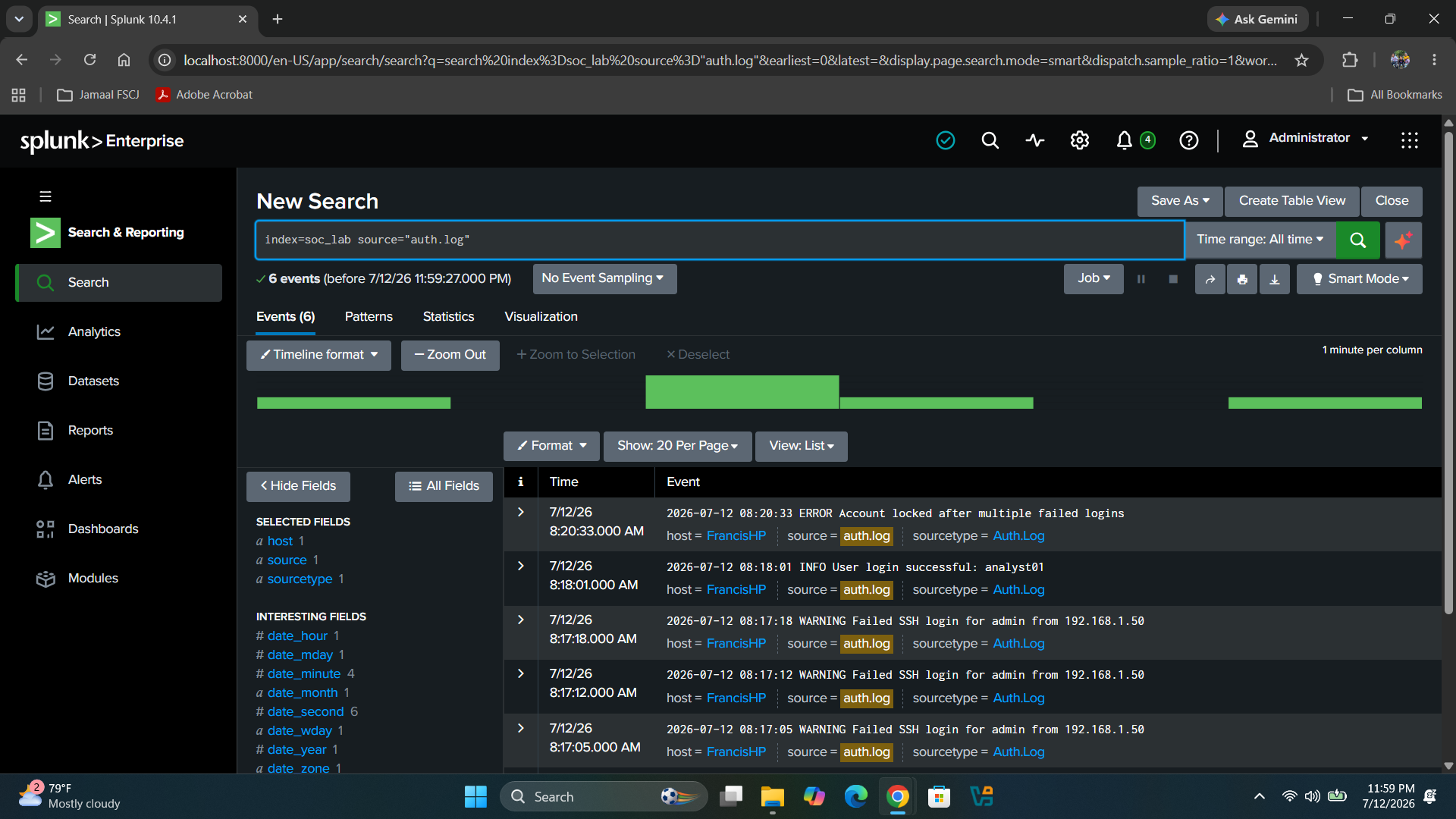Open Modules in the sidebar
The width and height of the screenshot is (1456, 819).
point(93,578)
